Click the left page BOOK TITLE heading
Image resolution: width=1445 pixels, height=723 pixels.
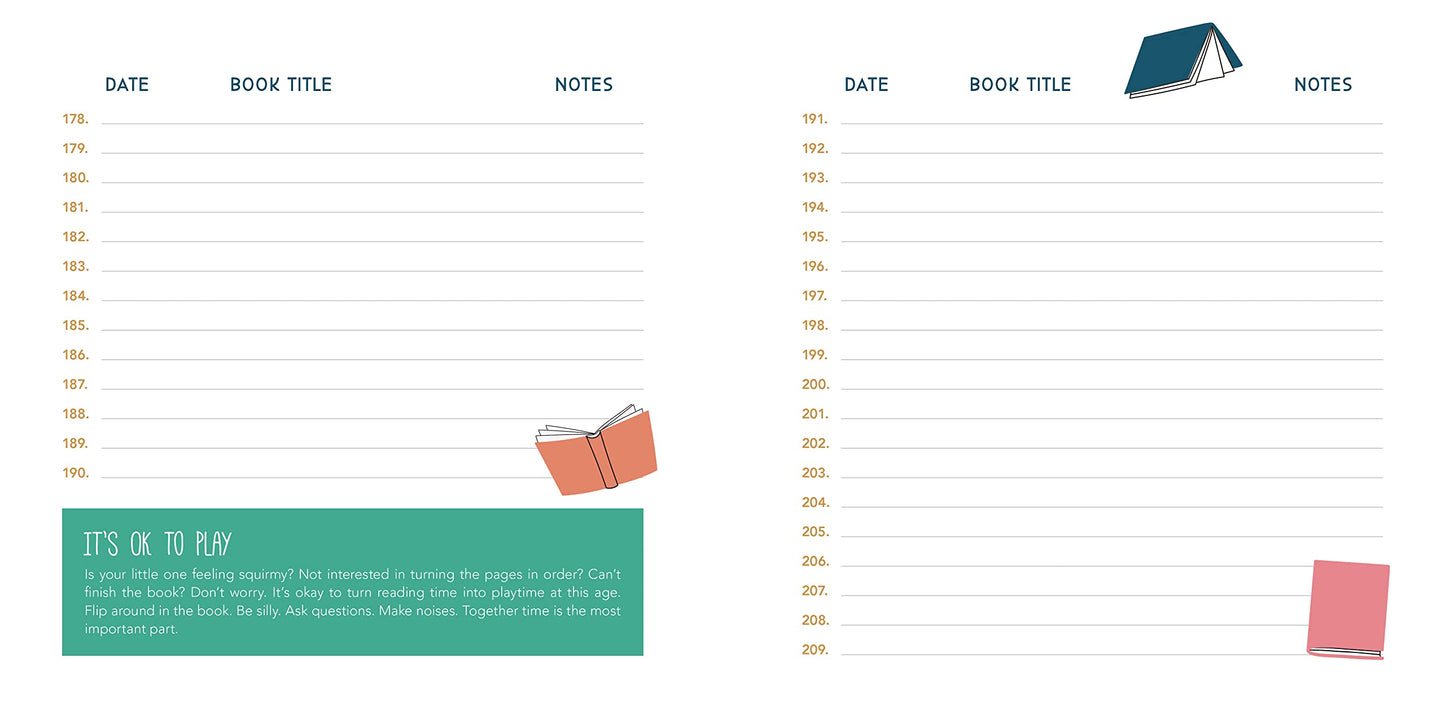pyautogui.click(x=281, y=85)
